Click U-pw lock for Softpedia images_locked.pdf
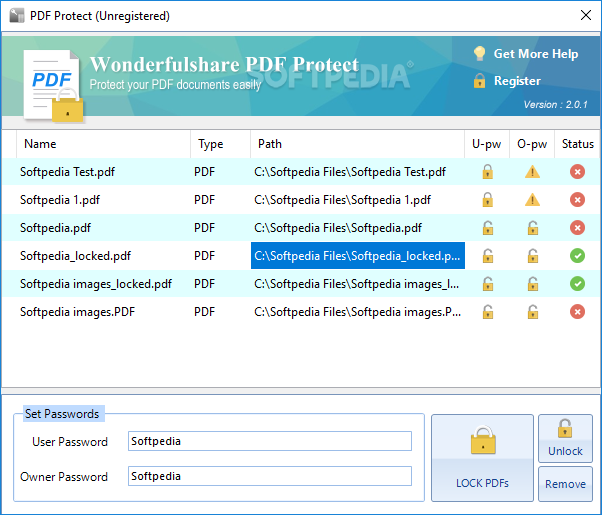Image resolution: width=602 pixels, height=515 pixels. [x=488, y=284]
